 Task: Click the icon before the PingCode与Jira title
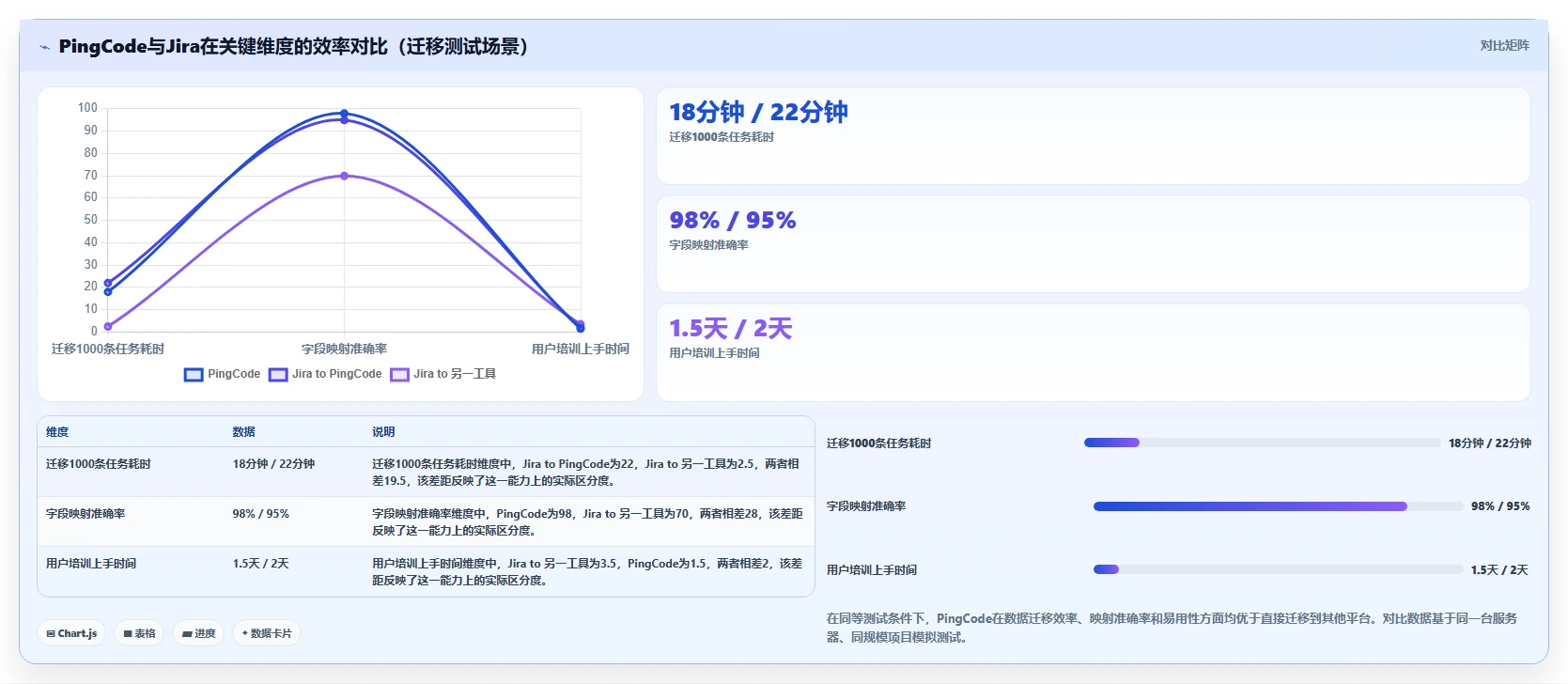(x=44, y=47)
